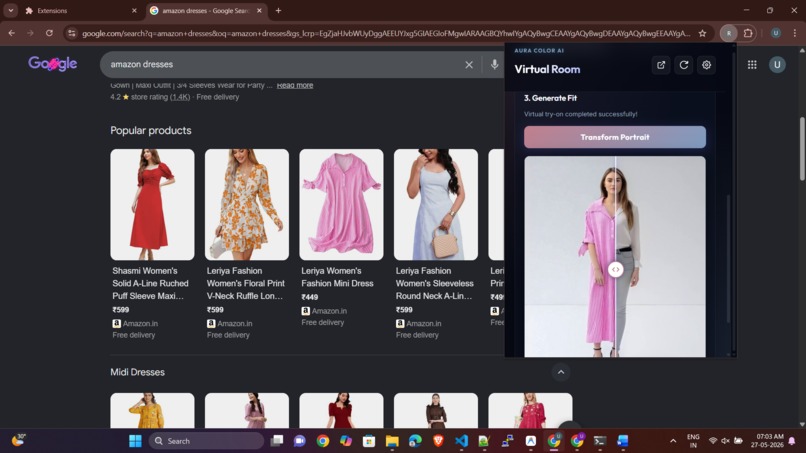
Task: Launch Visual Studio Code from taskbar
Action: pos(462,441)
